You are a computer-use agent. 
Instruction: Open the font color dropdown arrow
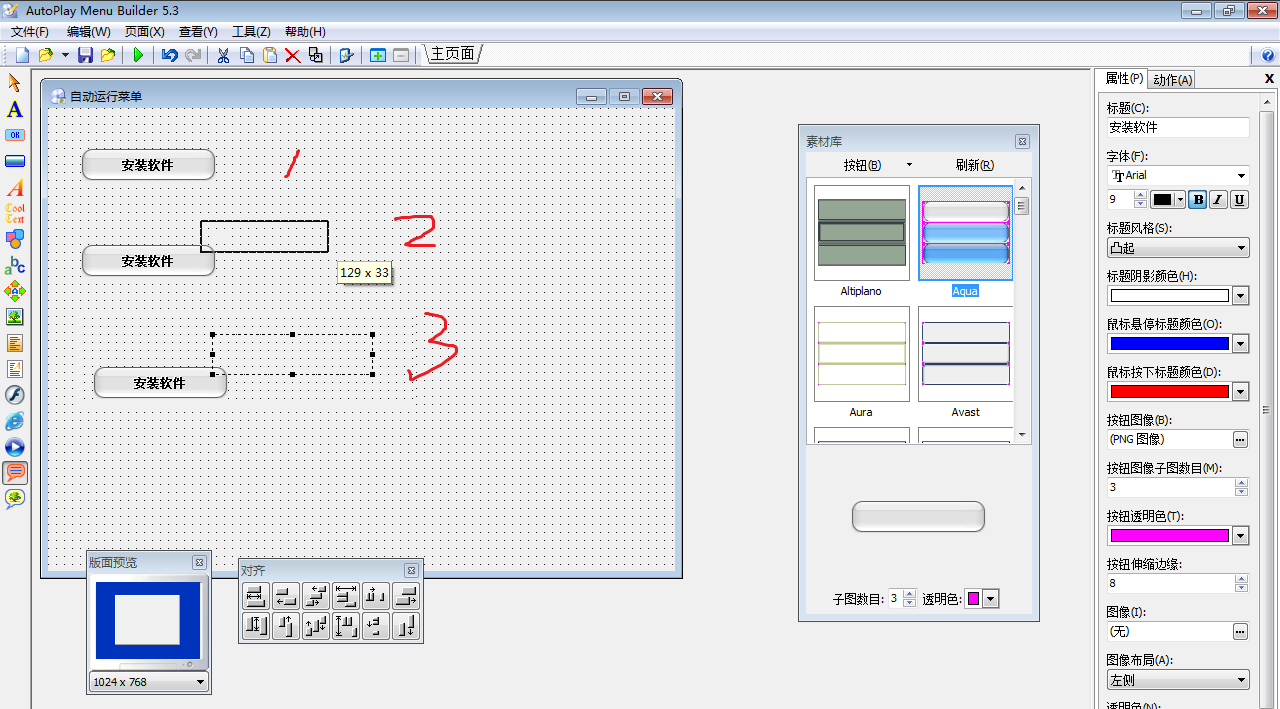click(1180, 200)
